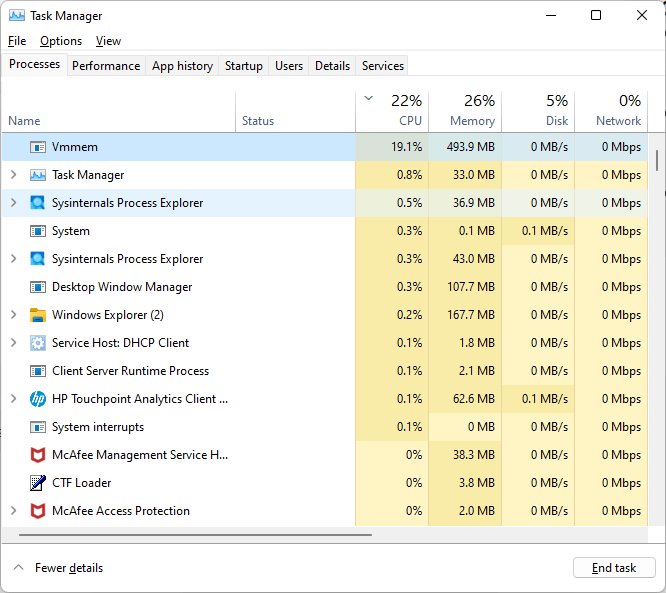This screenshot has height=593, width=666.
Task: Click the End task button
Action: [614, 568]
